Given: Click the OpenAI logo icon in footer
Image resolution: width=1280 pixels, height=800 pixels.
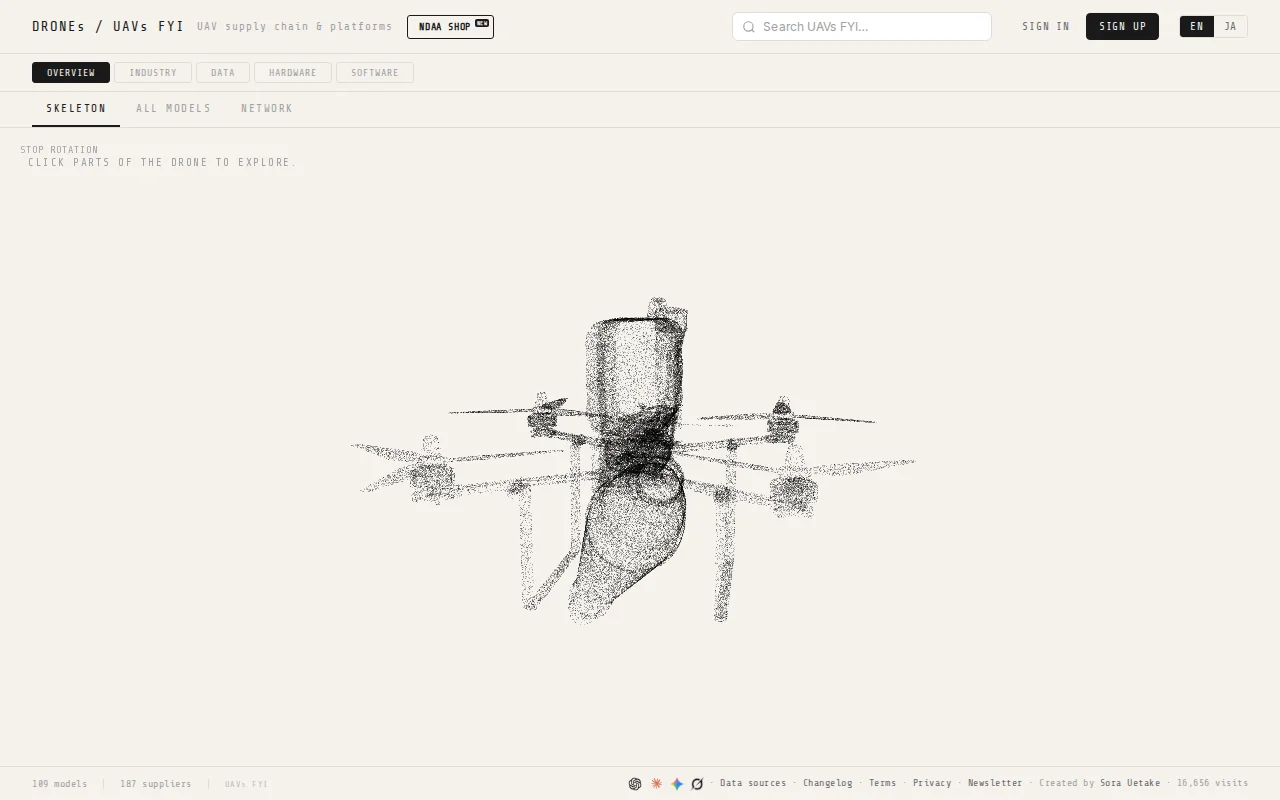Looking at the screenshot, I should pos(635,784).
